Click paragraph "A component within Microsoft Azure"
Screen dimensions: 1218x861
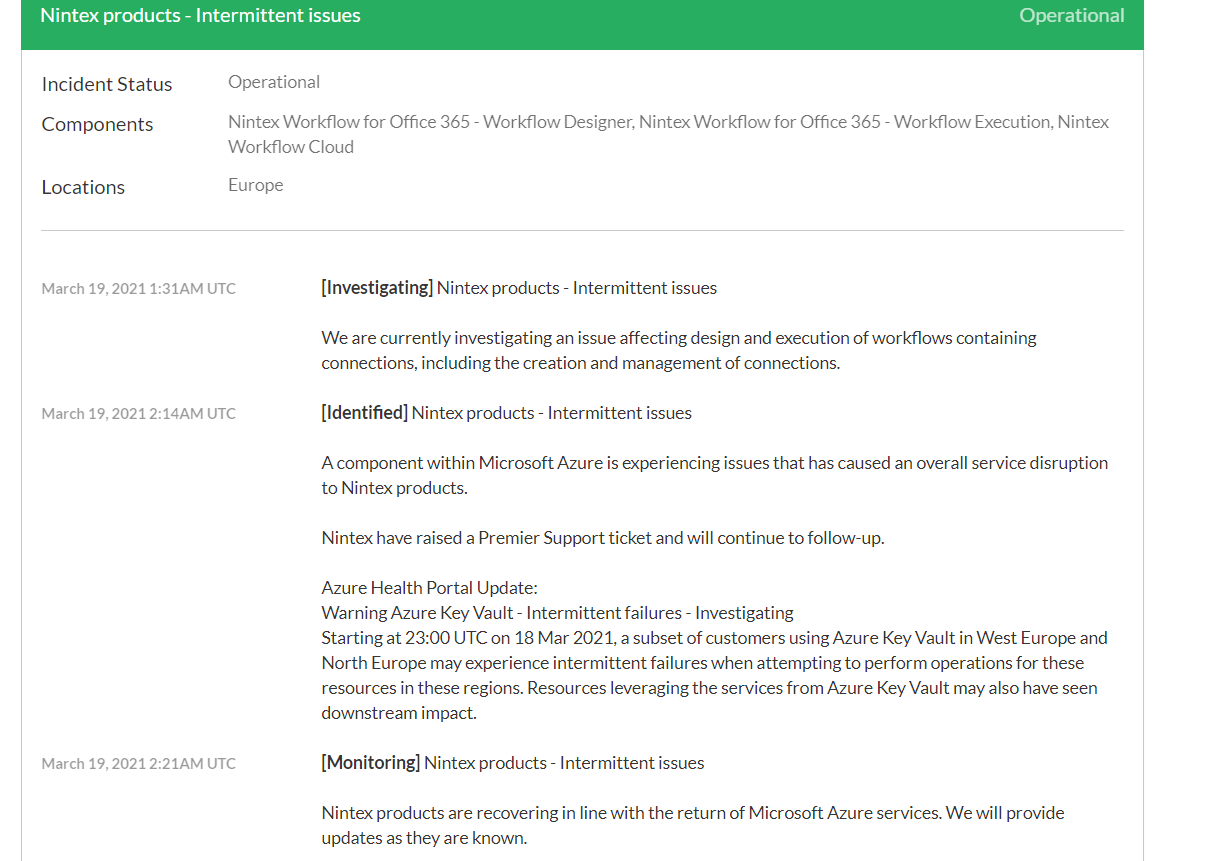click(715, 475)
